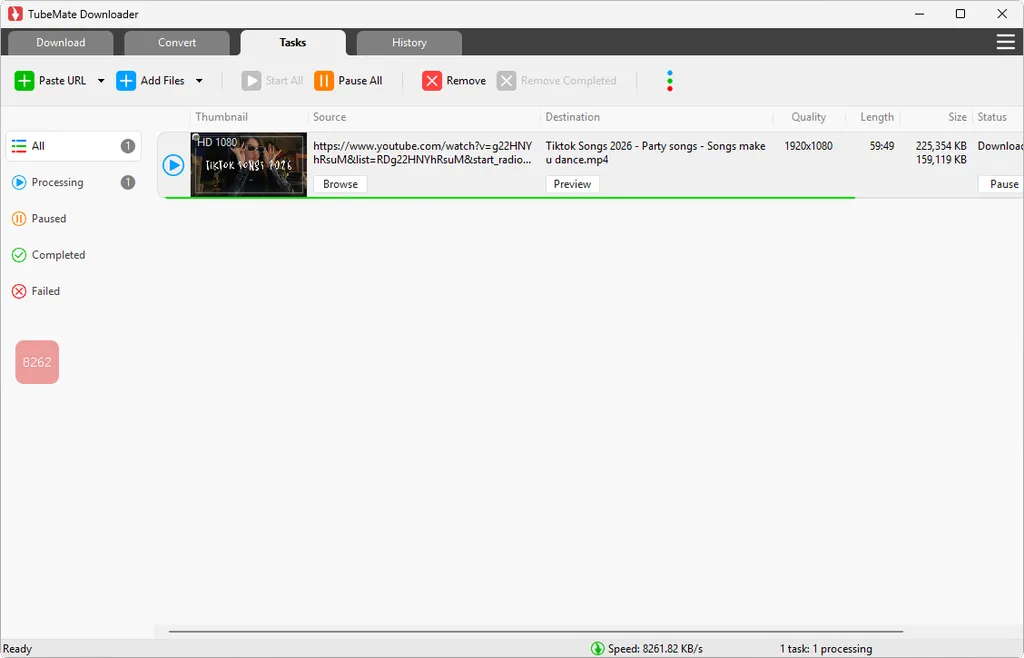Screen dimensions: 1024x658
Task: Click the blue Add Files plus icon
Action: tap(126, 81)
